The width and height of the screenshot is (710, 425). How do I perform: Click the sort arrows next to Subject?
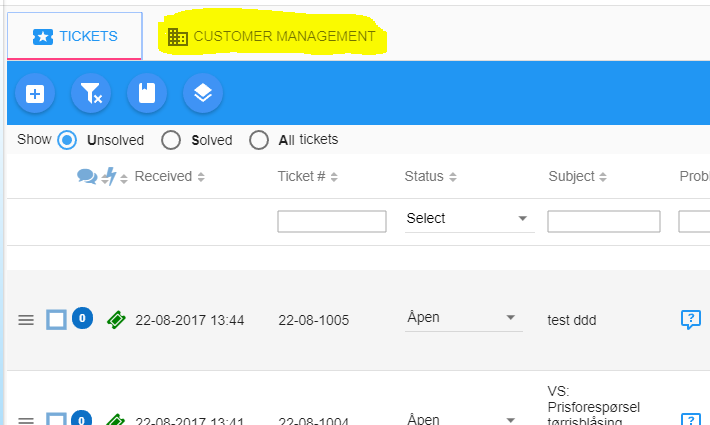[x=603, y=177]
